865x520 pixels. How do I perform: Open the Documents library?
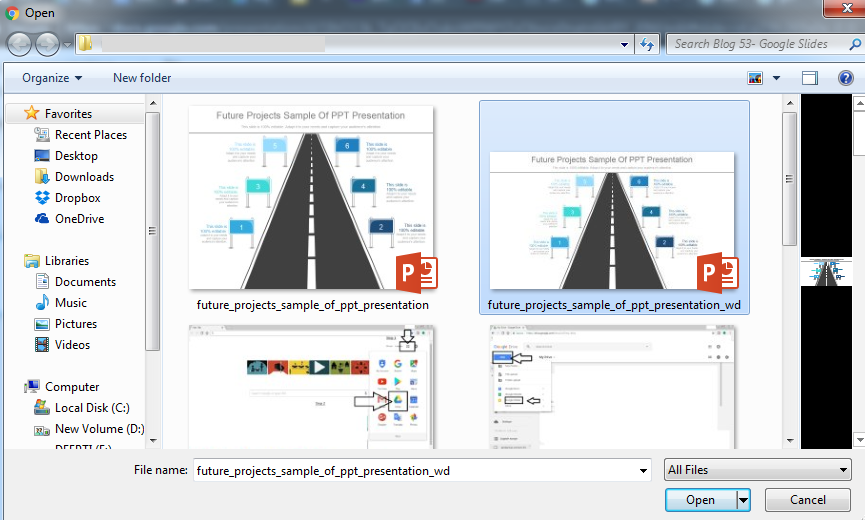(x=86, y=281)
